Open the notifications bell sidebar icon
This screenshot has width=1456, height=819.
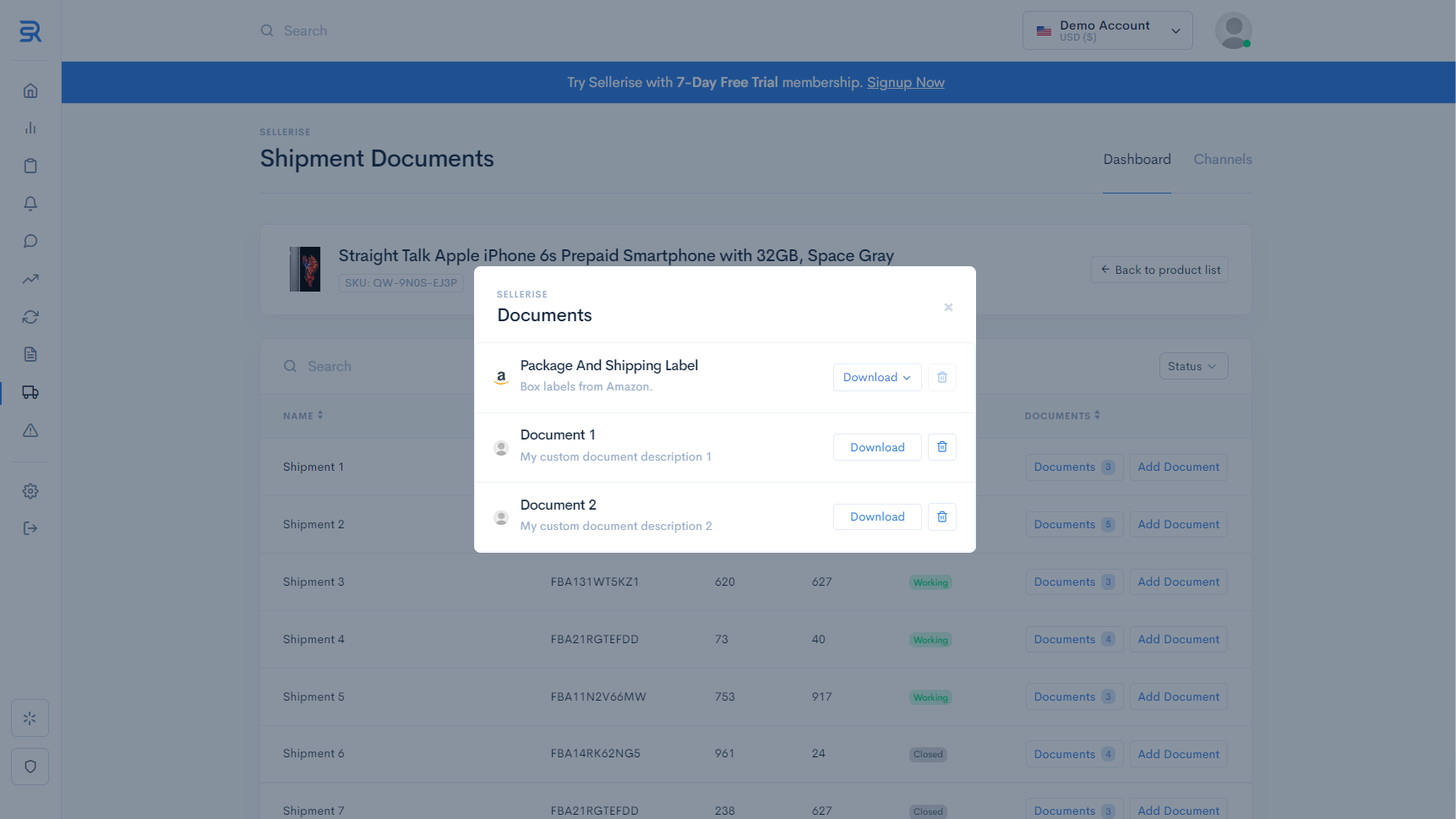coord(30,204)
